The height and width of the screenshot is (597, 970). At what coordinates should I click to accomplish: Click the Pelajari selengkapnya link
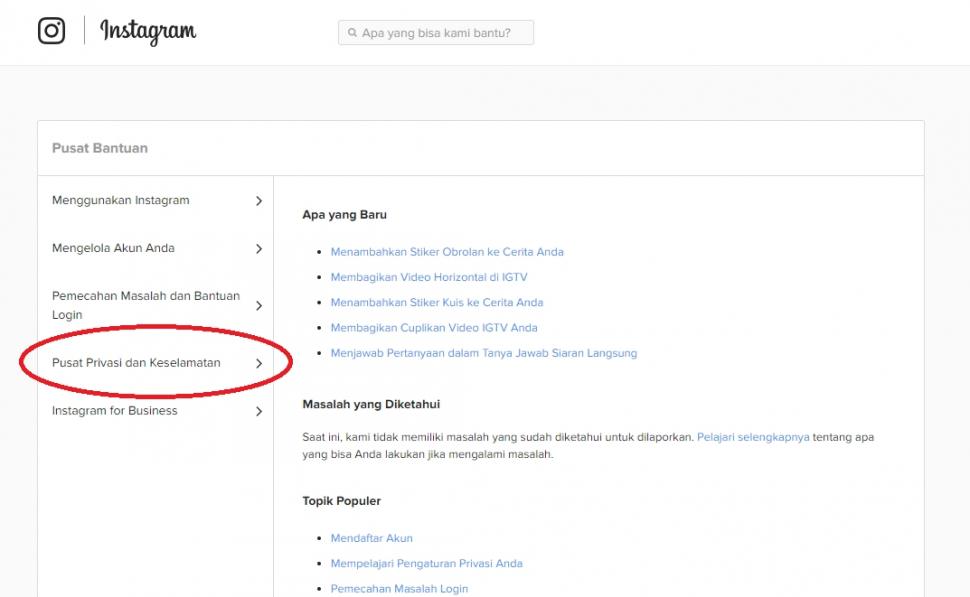point(753,437)
